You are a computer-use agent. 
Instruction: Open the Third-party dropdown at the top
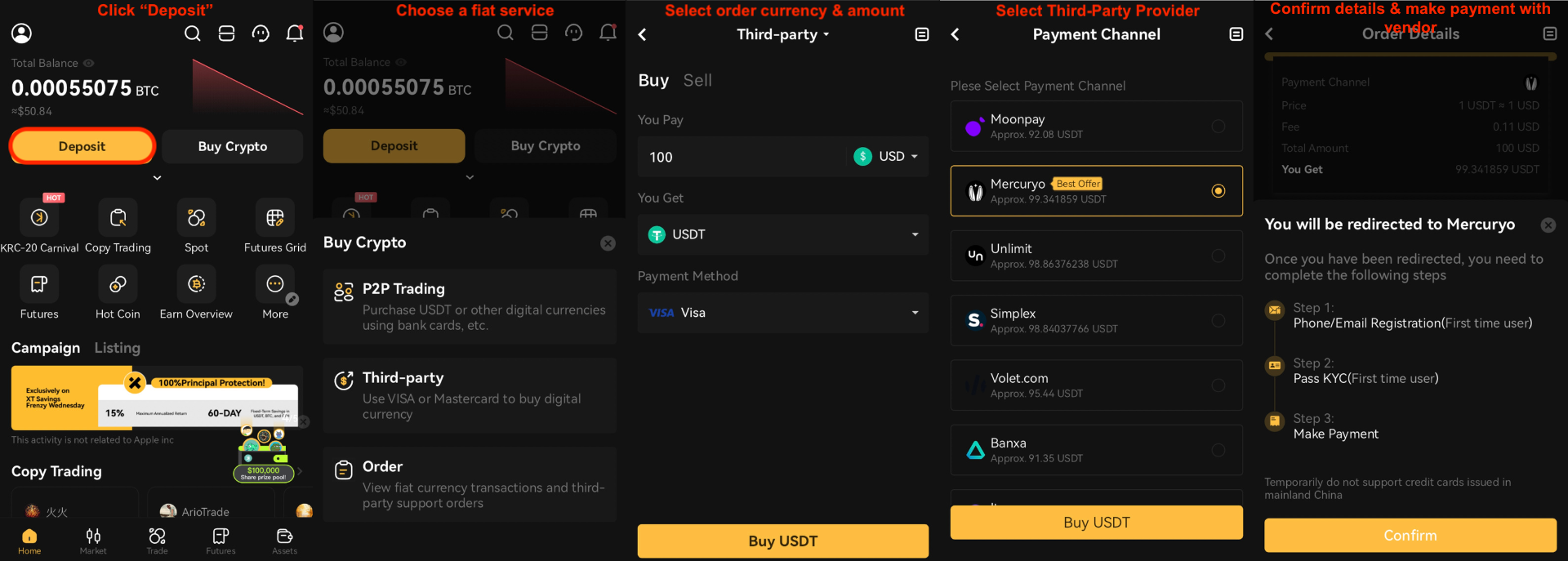(782, 34)
